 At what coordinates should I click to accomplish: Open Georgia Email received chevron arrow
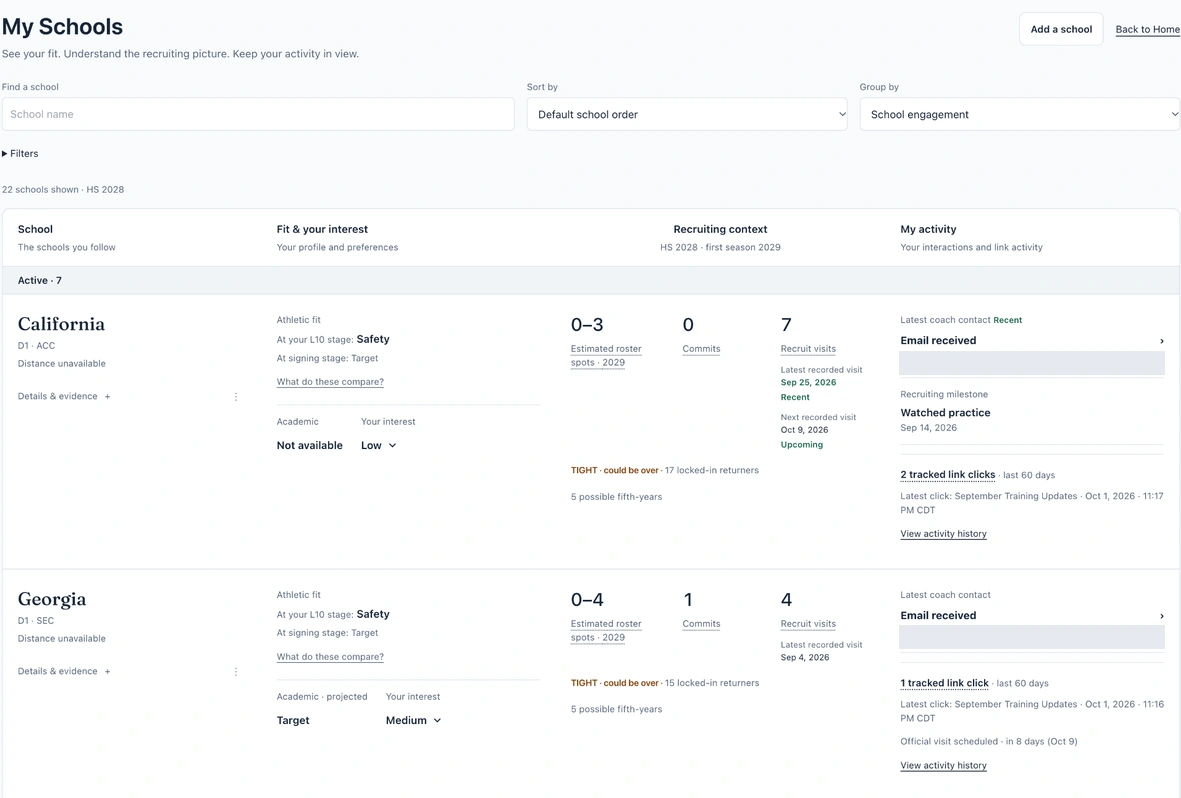pyautogui.click(x=1161, y=616)
